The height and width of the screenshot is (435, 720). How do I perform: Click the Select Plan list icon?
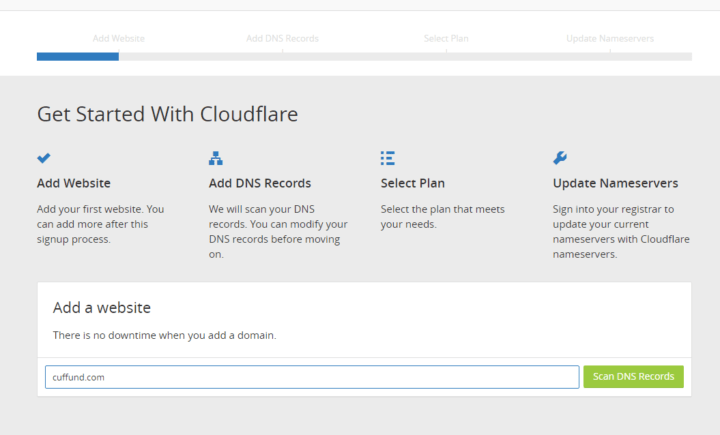click(x=388, y=158)
